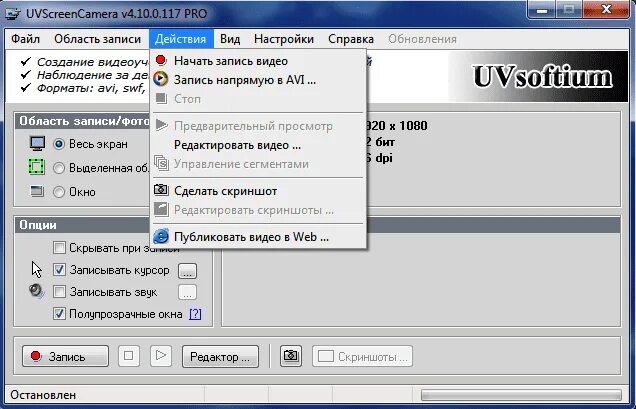
Task: Open the Вид menu
Action: [x=230, y=39]
